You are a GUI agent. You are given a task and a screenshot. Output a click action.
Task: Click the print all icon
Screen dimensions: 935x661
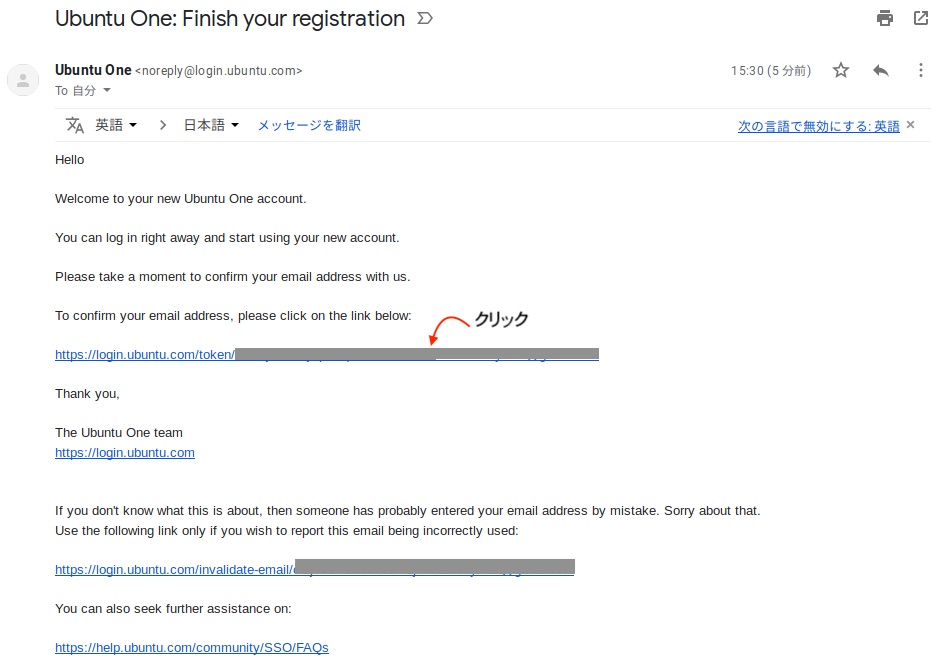(x=885, y=18)
